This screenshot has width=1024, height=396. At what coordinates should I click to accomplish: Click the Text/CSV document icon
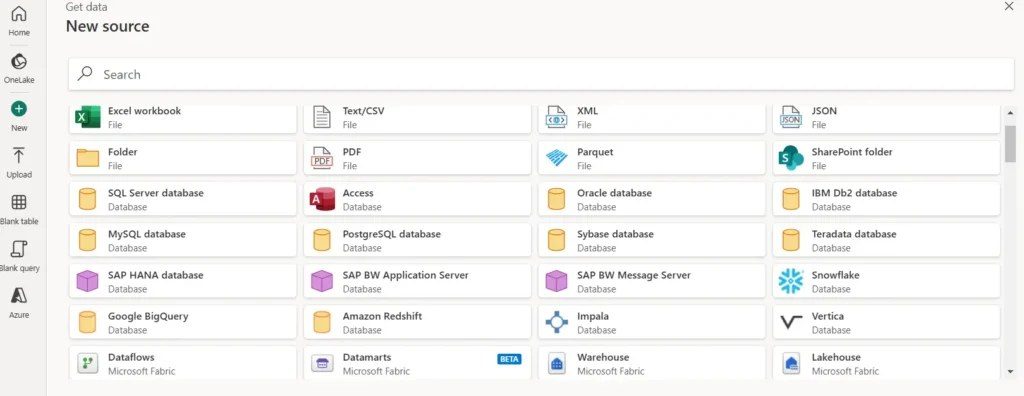[x=322, y=117]
